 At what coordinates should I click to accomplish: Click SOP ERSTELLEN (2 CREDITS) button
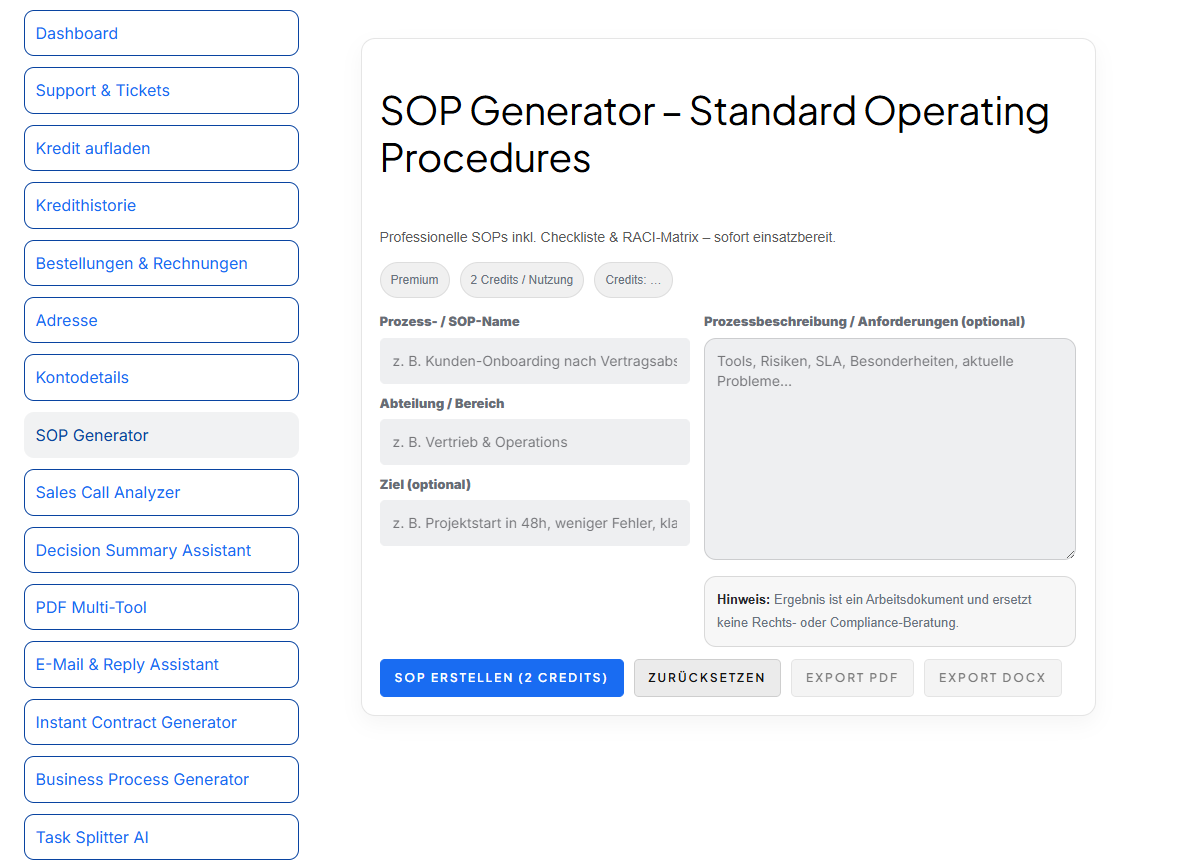(501, 678)
